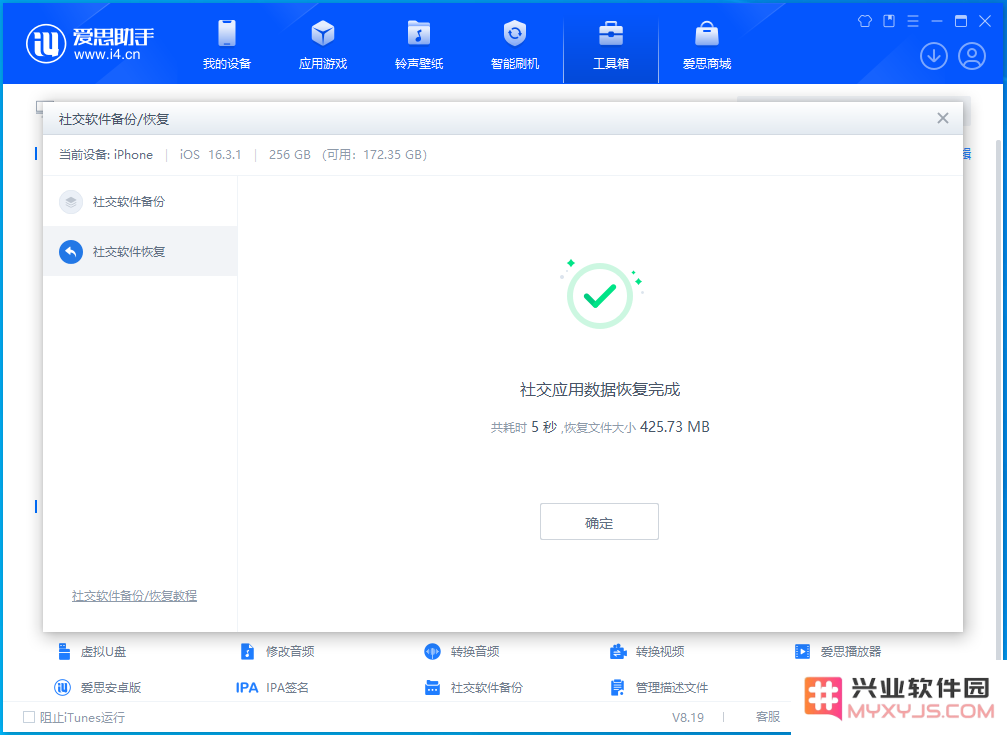The height and width of the screenshot is (735, 1007).
Task: Click the 256 GB storage text
Action: [290, 155]
